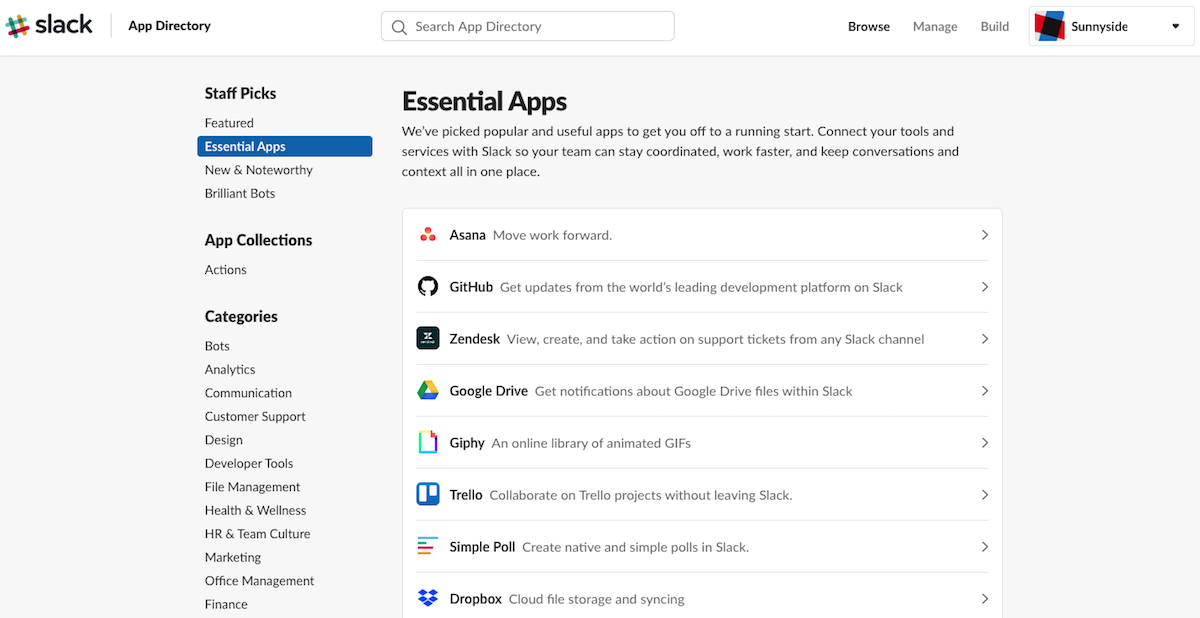This screenshot has height=618, width=1200.
Task: Click the Asana app name
Action: click(x=467, y=235)
